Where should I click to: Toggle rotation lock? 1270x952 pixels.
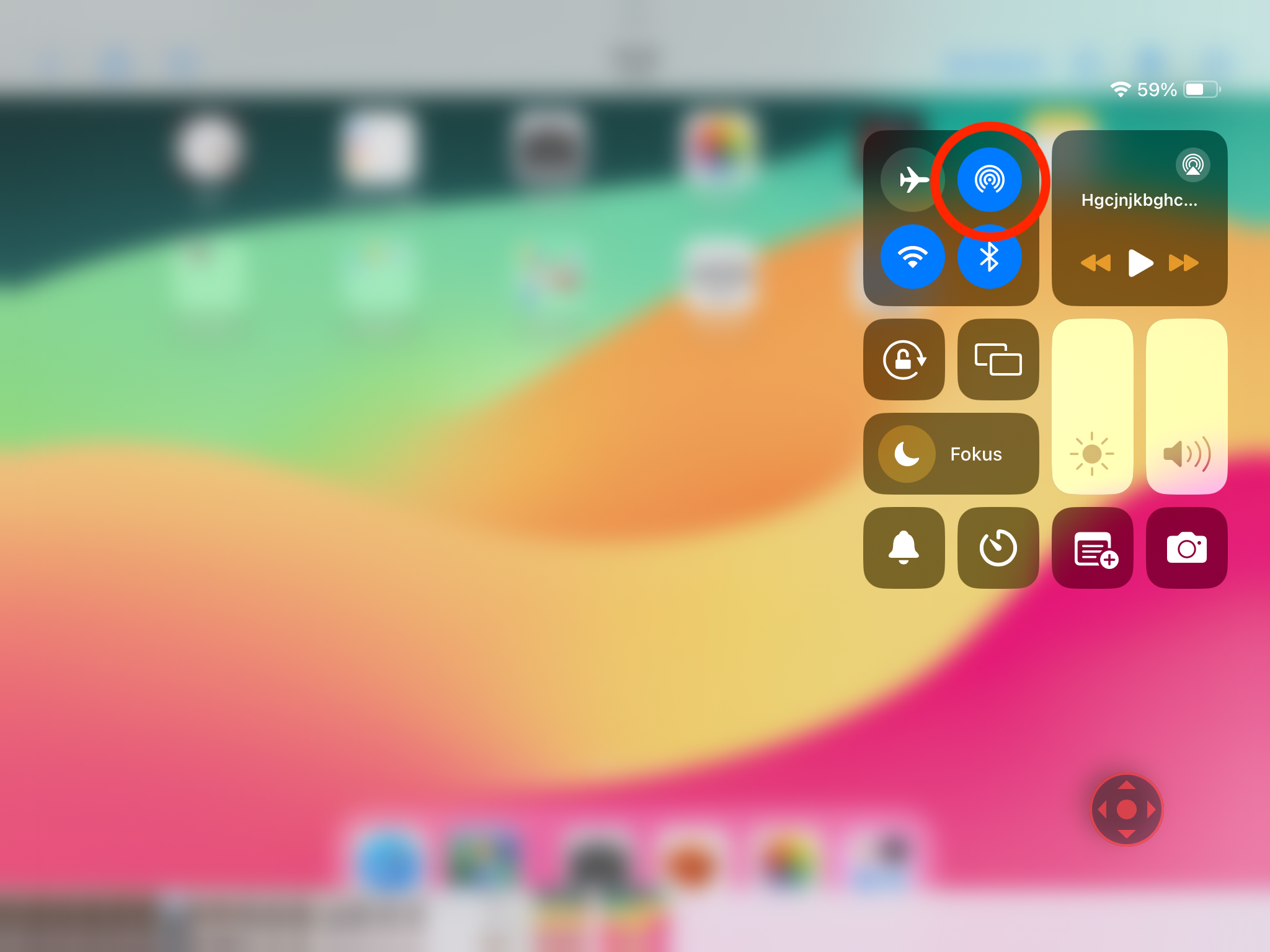(904, 359)
